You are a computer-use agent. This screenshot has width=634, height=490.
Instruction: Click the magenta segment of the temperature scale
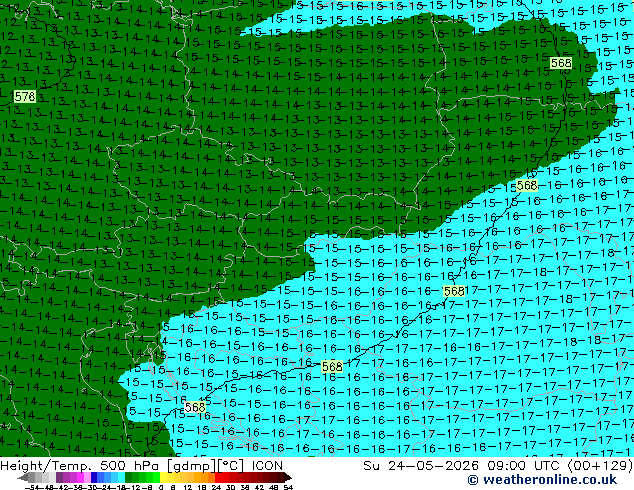[80, 477]
